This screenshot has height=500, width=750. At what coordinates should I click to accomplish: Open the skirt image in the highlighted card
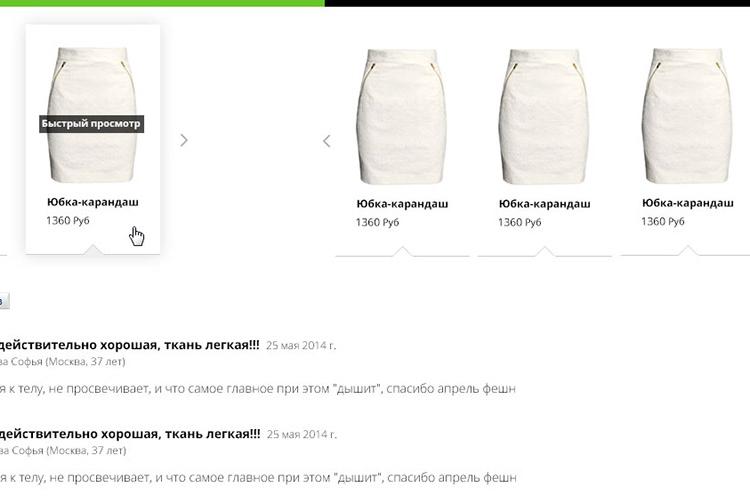[92, 115]
